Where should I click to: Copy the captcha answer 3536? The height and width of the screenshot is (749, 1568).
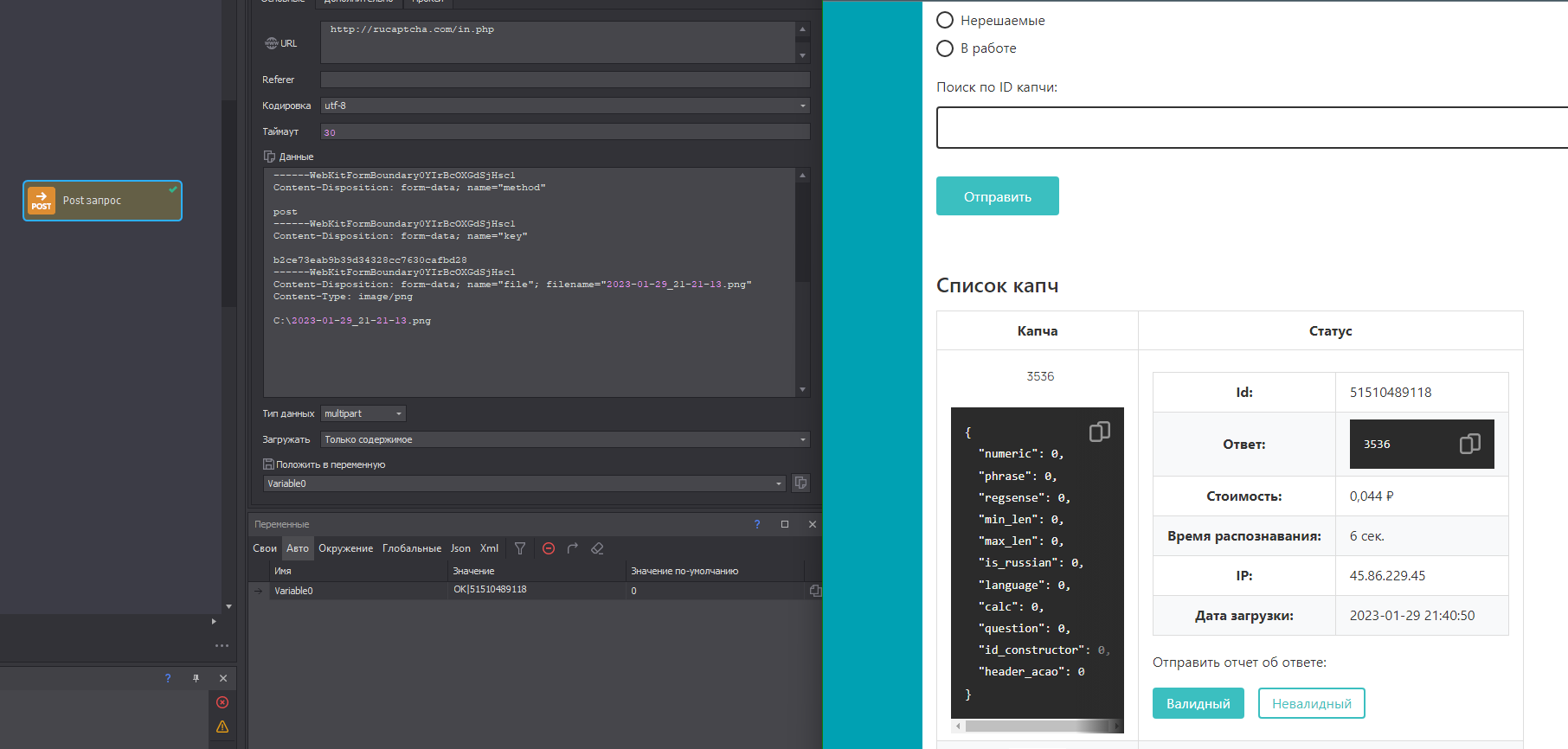pyautogui.click(x=1469, y=444)
